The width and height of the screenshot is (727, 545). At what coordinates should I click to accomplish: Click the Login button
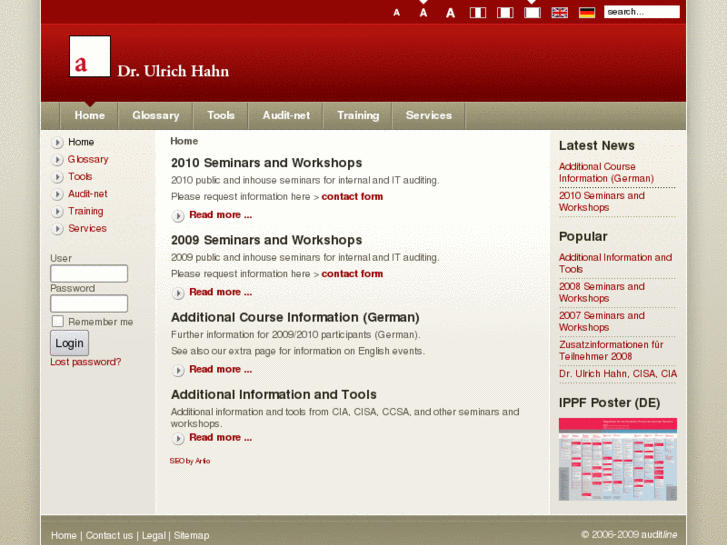(70, 343)
